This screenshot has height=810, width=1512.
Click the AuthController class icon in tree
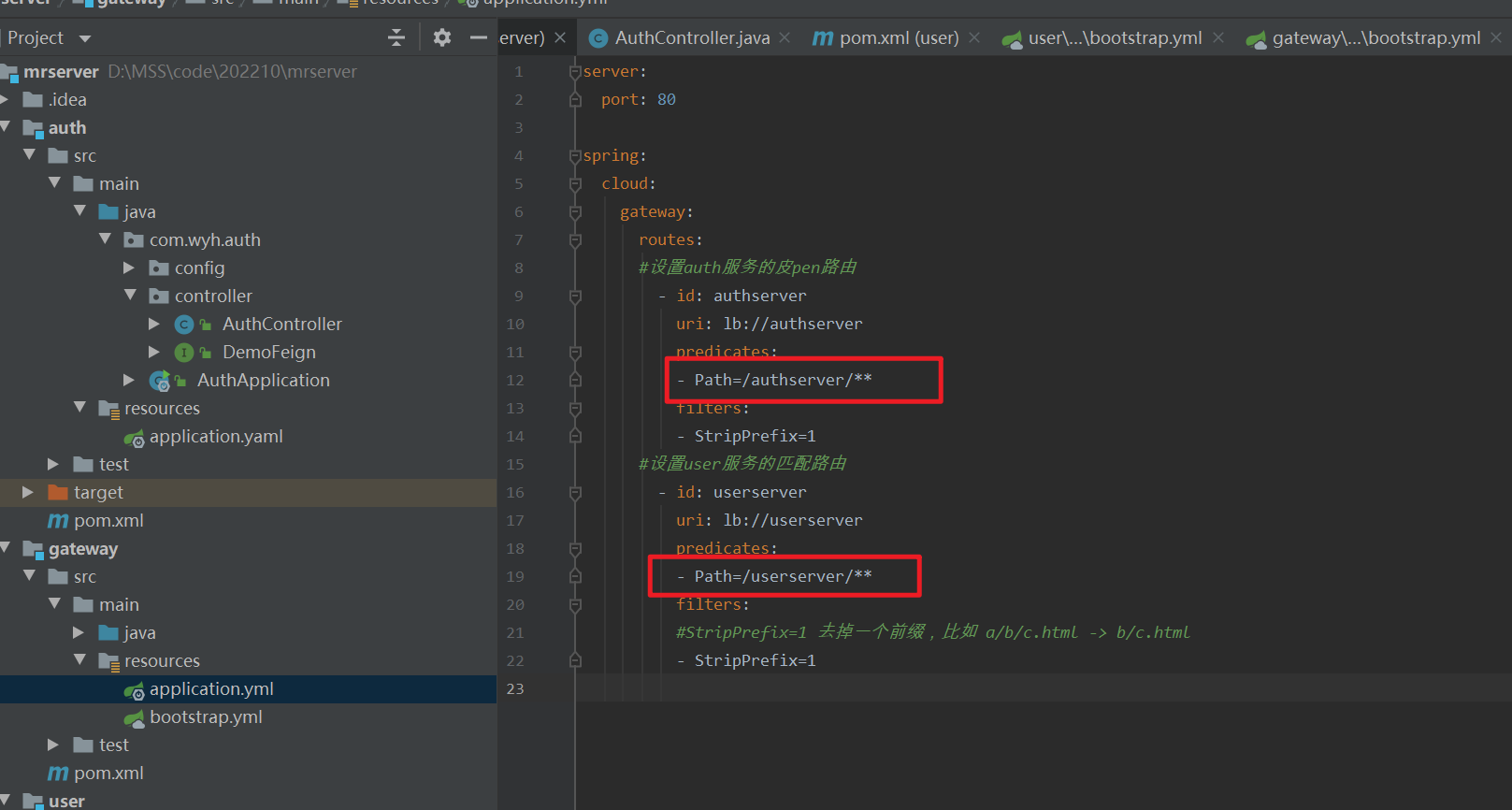(184, 325)
